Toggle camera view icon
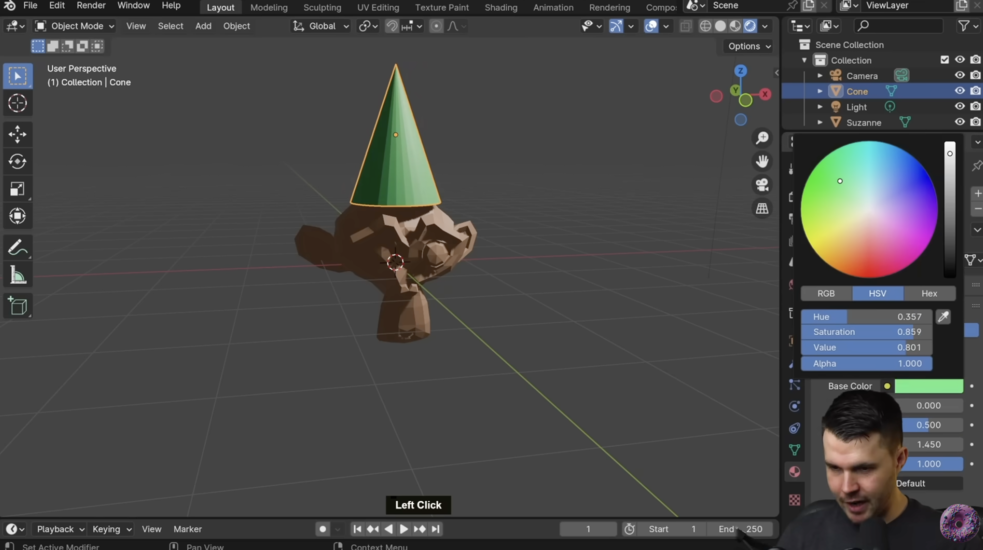Screen dimensions: 983x550 tap(762, 185)
